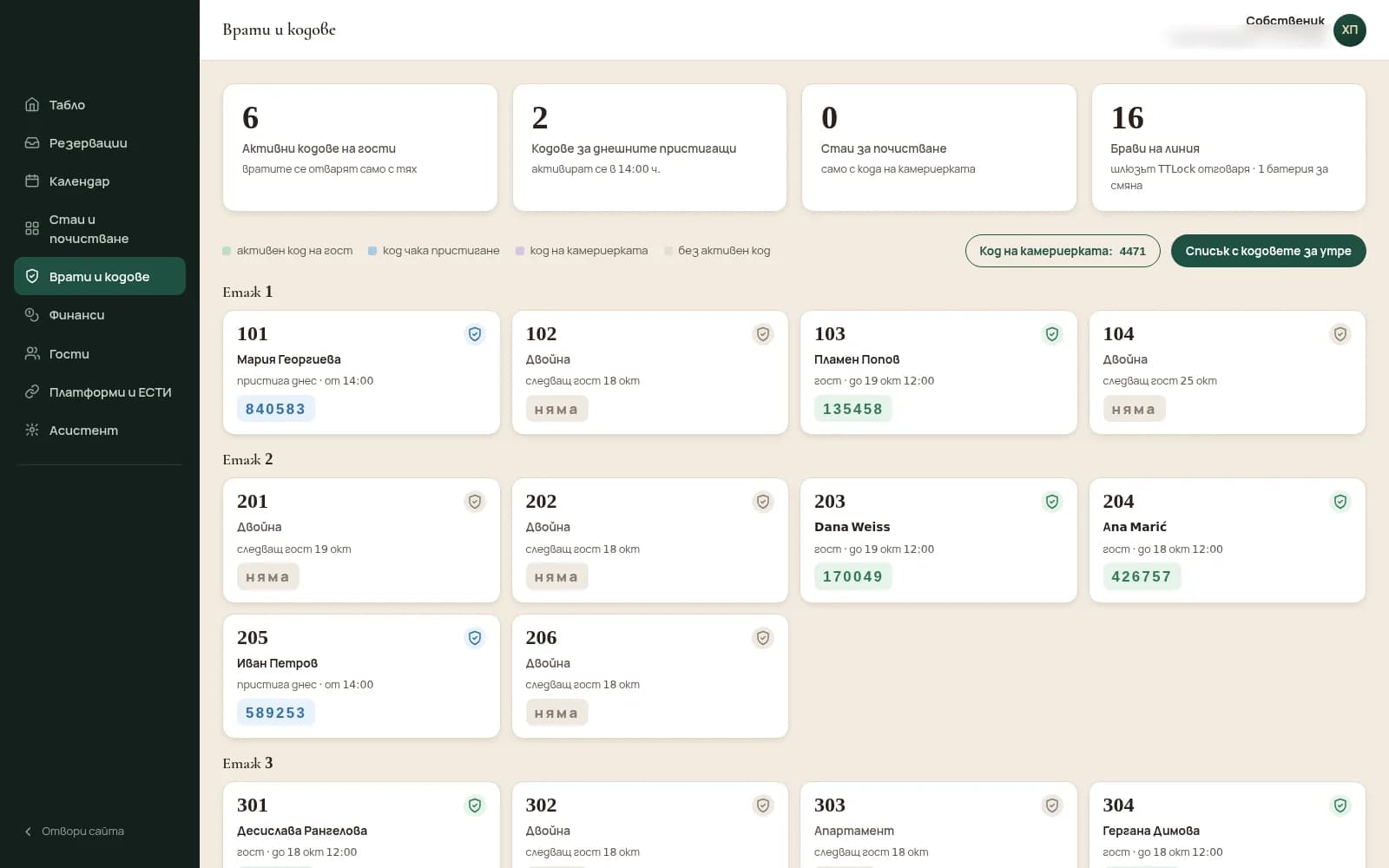Click the Асистент sparkle icon

pyautogui.click(x=32, y=430)
